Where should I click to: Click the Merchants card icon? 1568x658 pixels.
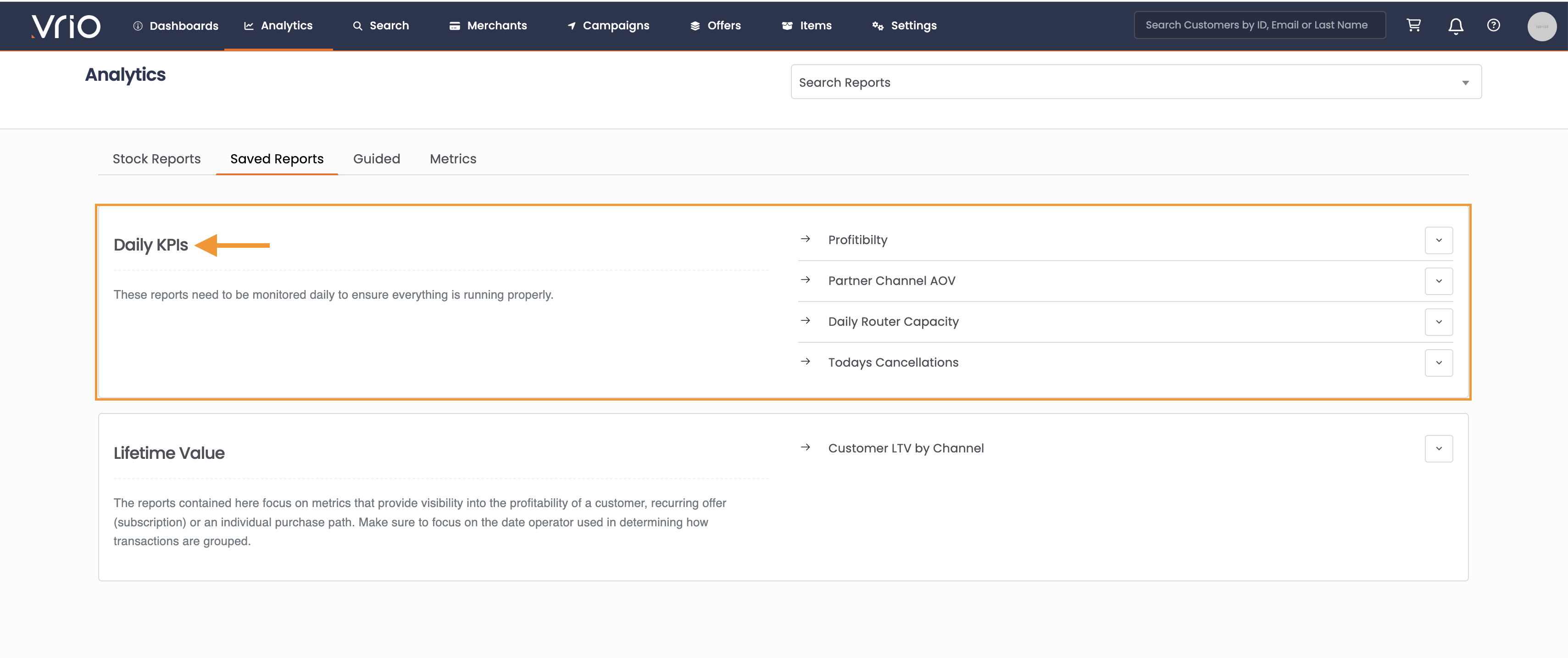(x=455, y=26)
